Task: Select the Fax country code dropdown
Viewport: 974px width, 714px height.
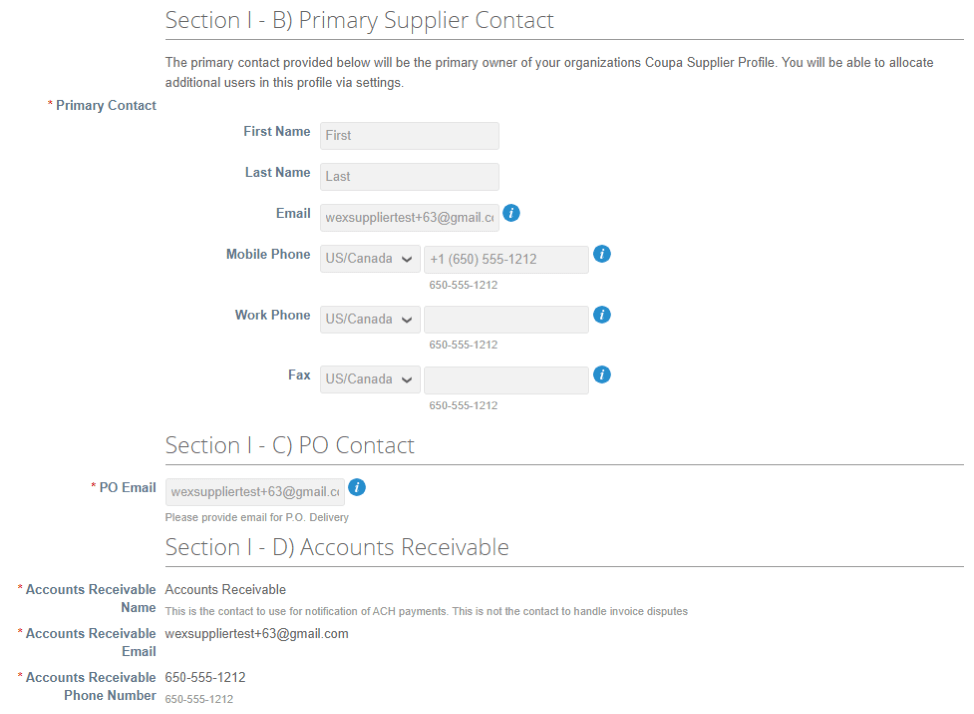Action: 370,380
